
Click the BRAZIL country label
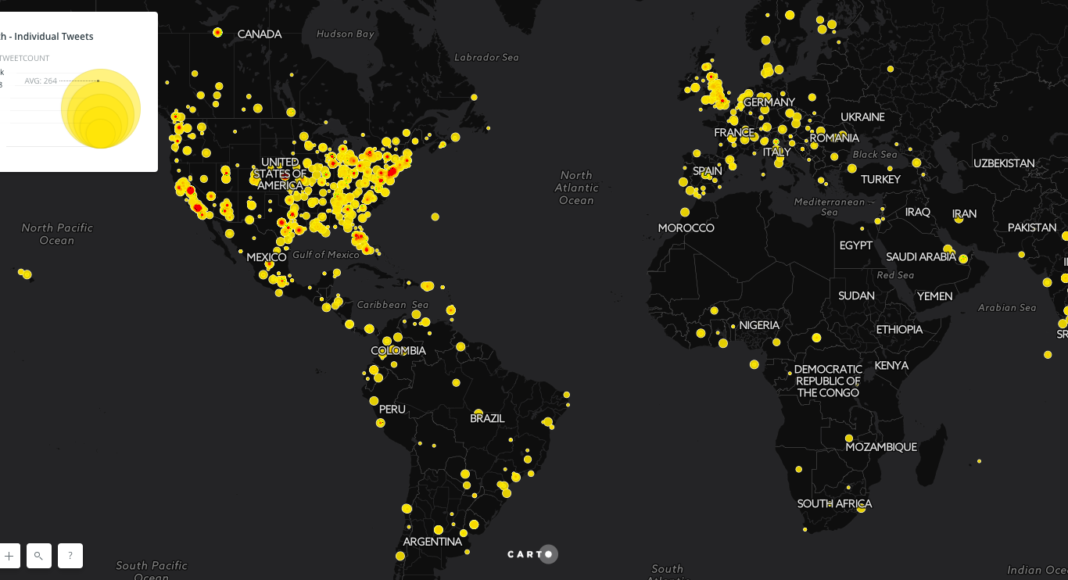[488, 418]
